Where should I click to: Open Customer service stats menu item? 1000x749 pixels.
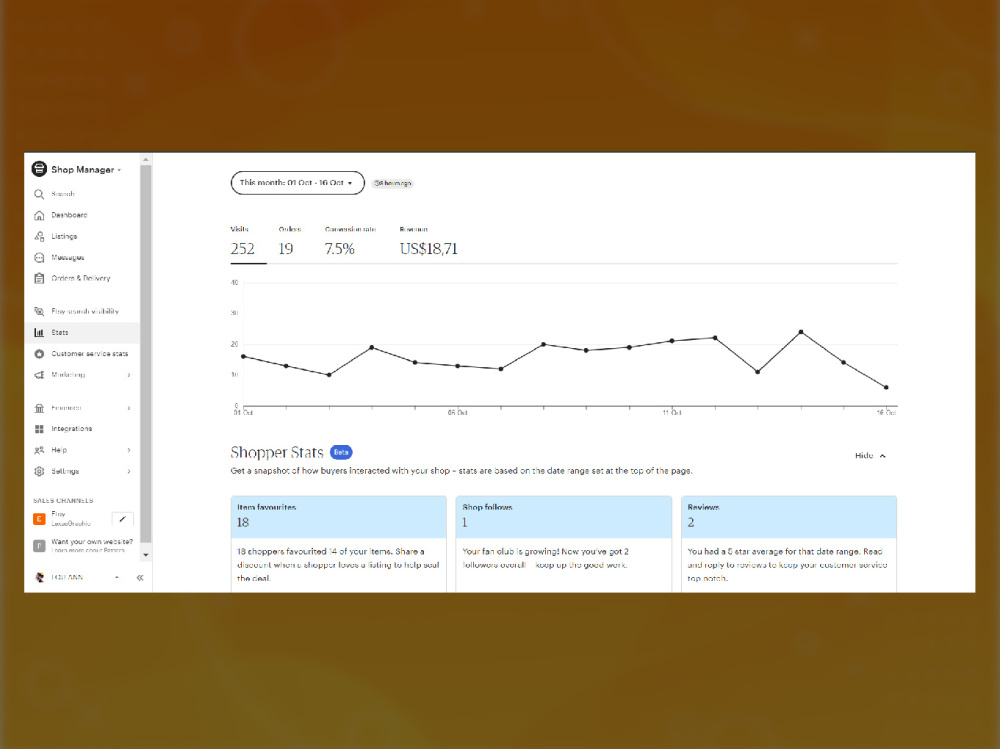tap(89, 353)
